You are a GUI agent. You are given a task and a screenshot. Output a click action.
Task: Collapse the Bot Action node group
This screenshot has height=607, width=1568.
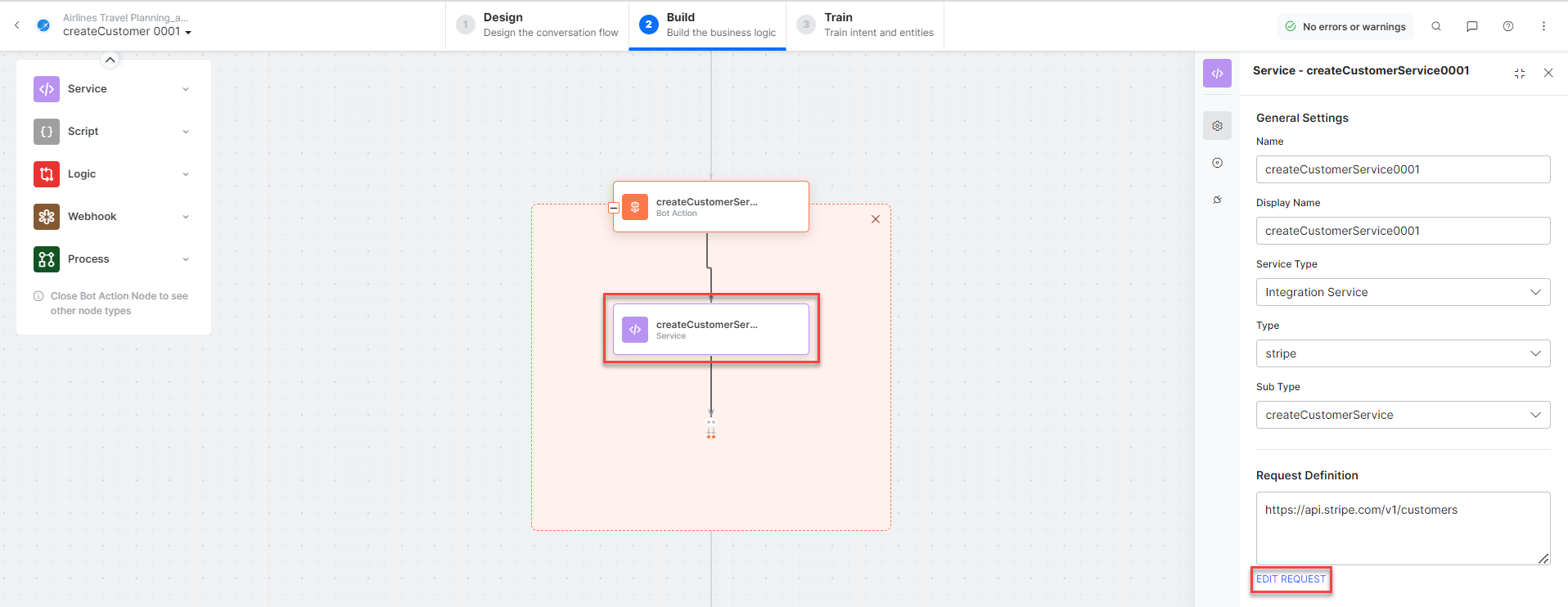pos(614,208)
